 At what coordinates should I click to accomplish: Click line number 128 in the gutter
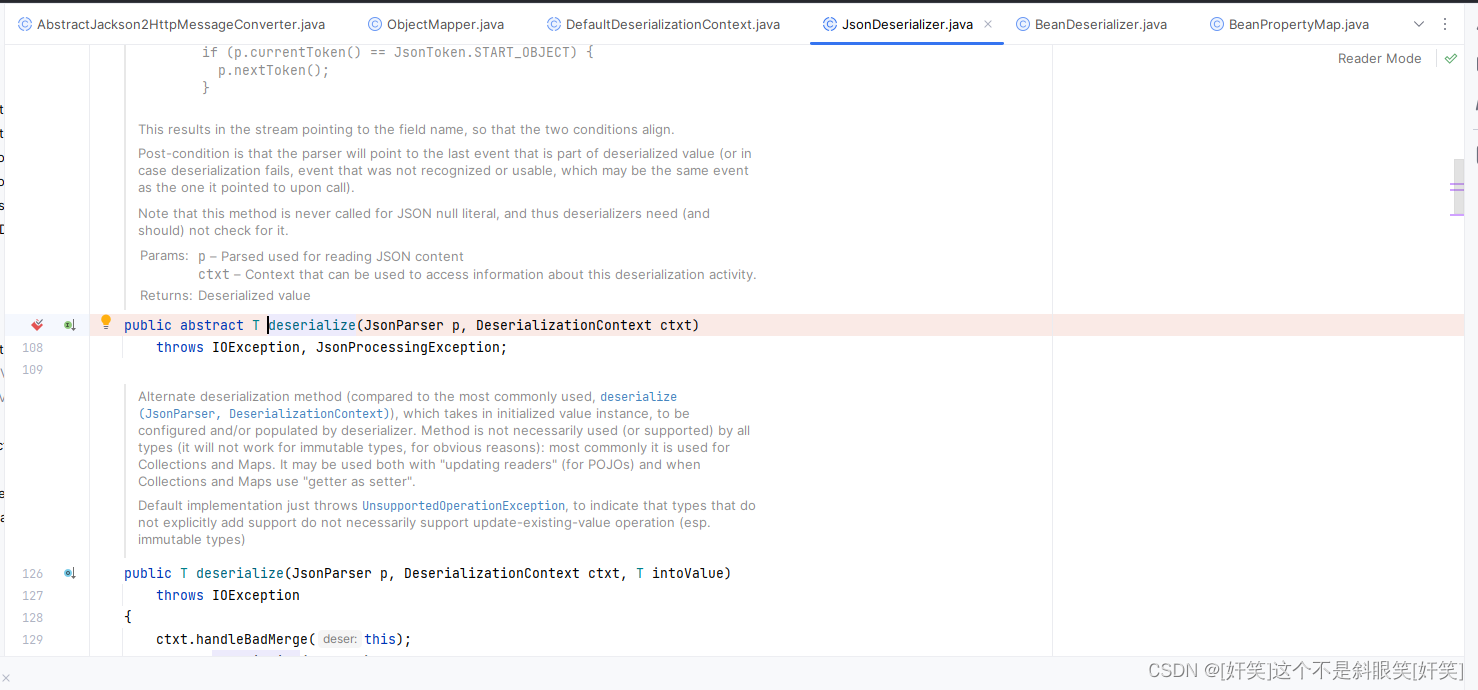pos(32,617)
